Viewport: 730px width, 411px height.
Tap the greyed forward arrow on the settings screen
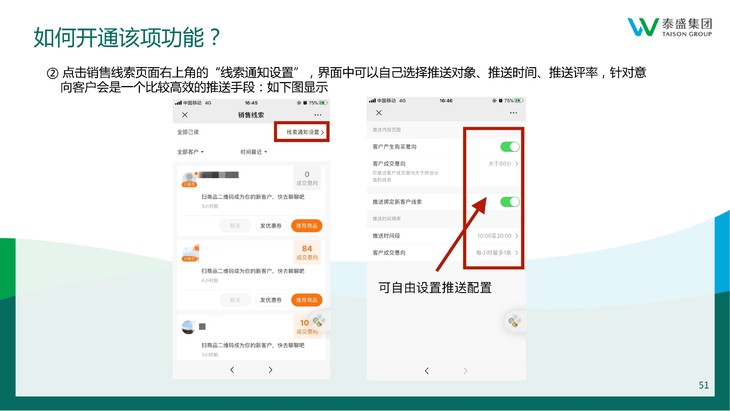(x=465, y=371)
